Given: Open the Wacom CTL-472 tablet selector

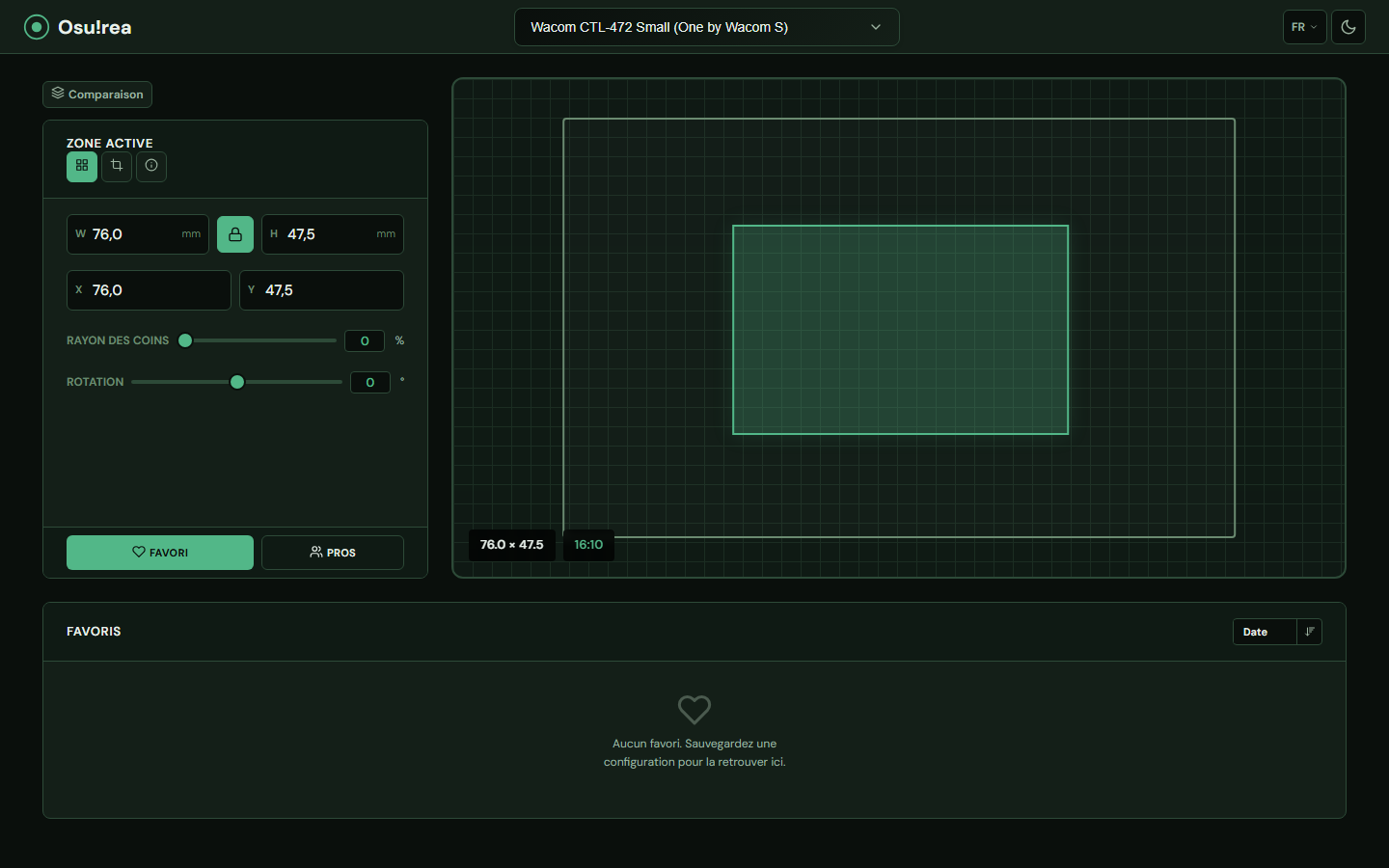Looking at the screenshot, I should point(706,27).
